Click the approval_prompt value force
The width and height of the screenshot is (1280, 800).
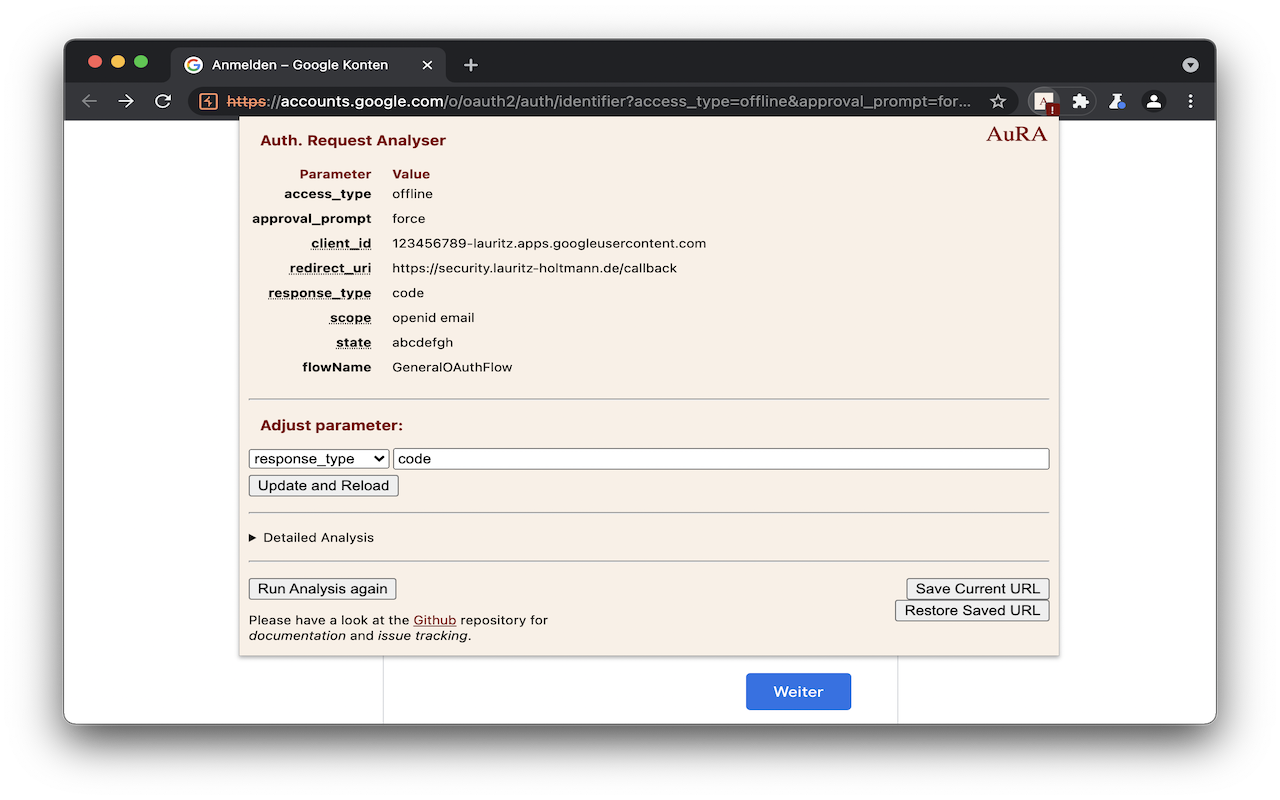click(x=409, y=219)
